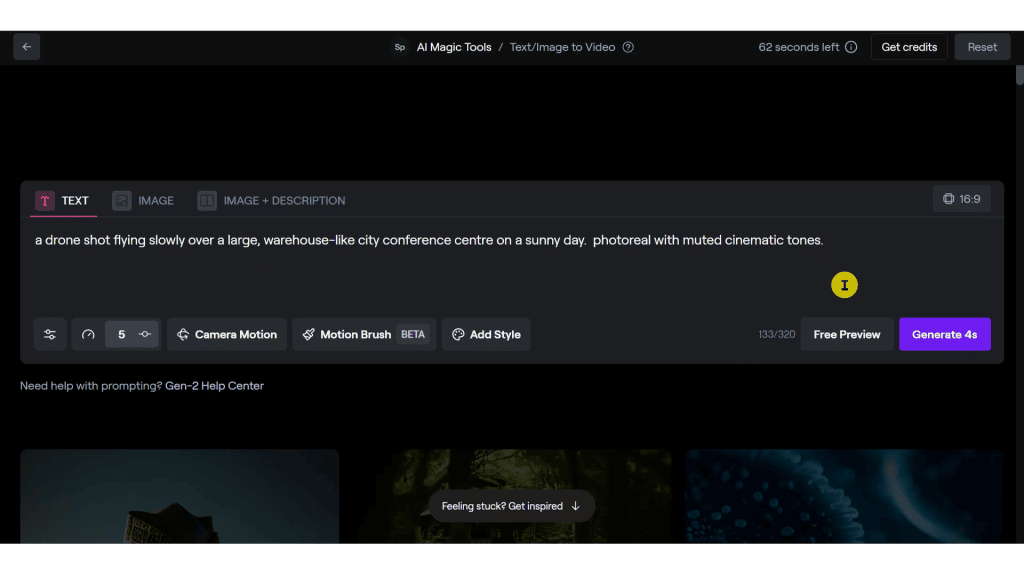This screenshot has height=576, width=1024.
Task: Click the back arrow at top left
Action: [26, 46]
